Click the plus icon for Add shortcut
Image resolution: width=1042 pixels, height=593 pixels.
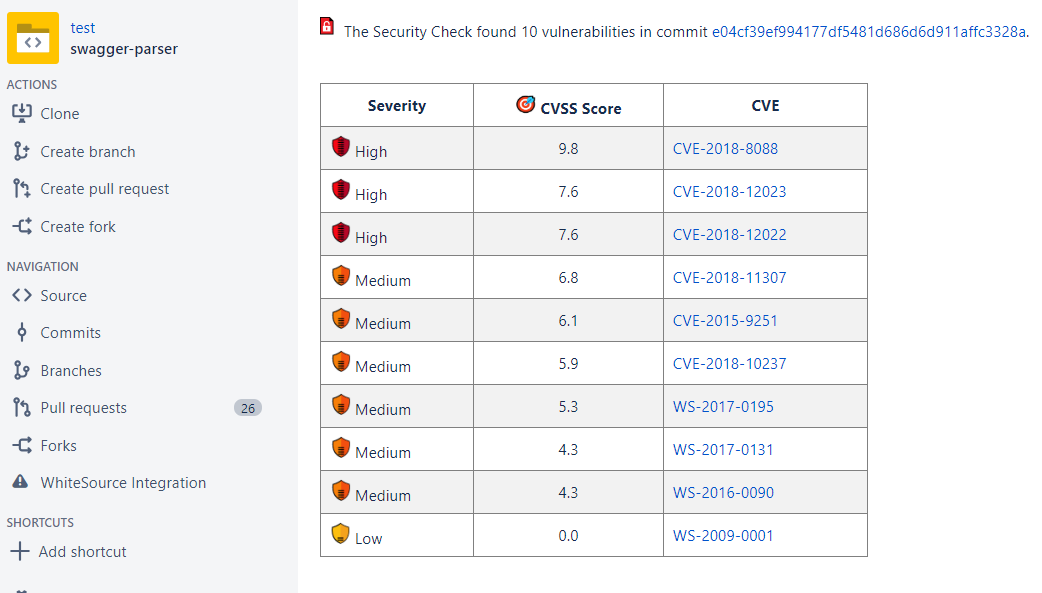coord(19,551)
